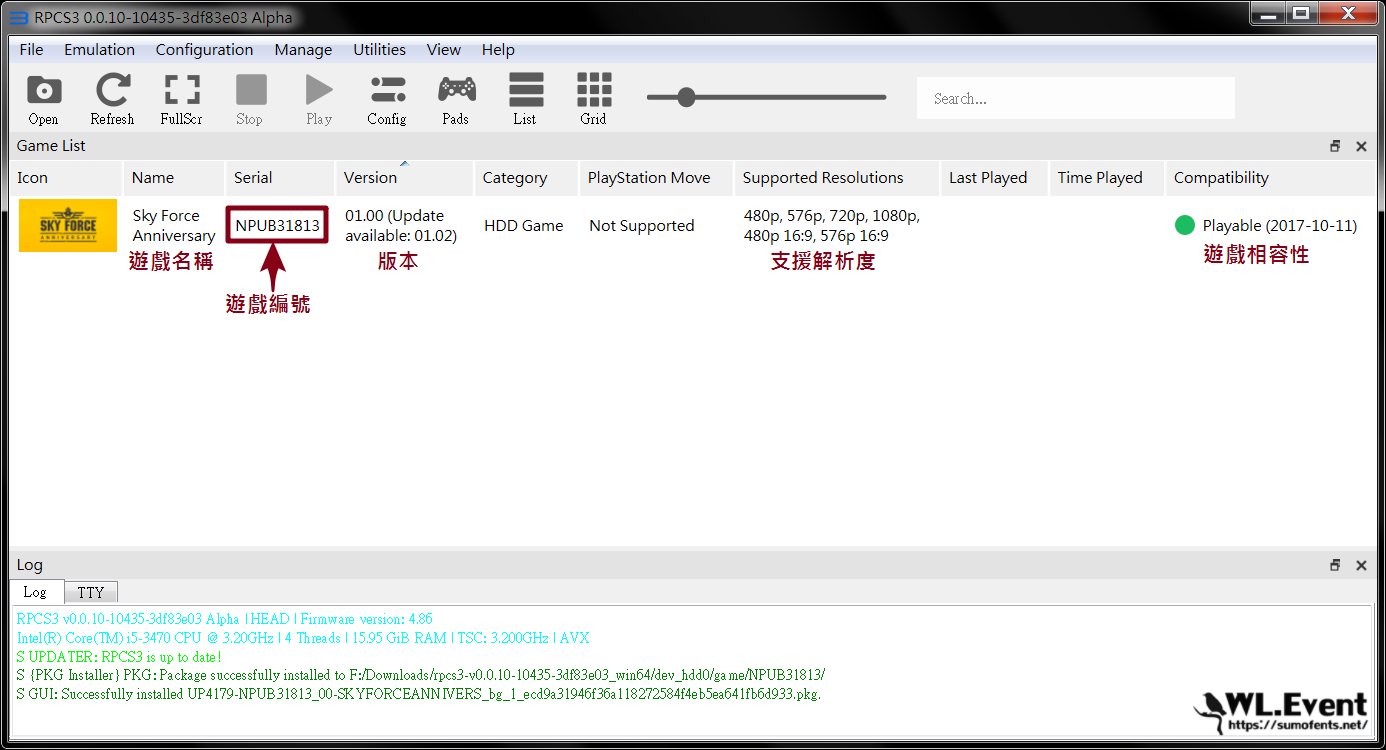Screen dimensions: 1386x750
Task: Minimize the RPCS3 window
Action: 1266,13
